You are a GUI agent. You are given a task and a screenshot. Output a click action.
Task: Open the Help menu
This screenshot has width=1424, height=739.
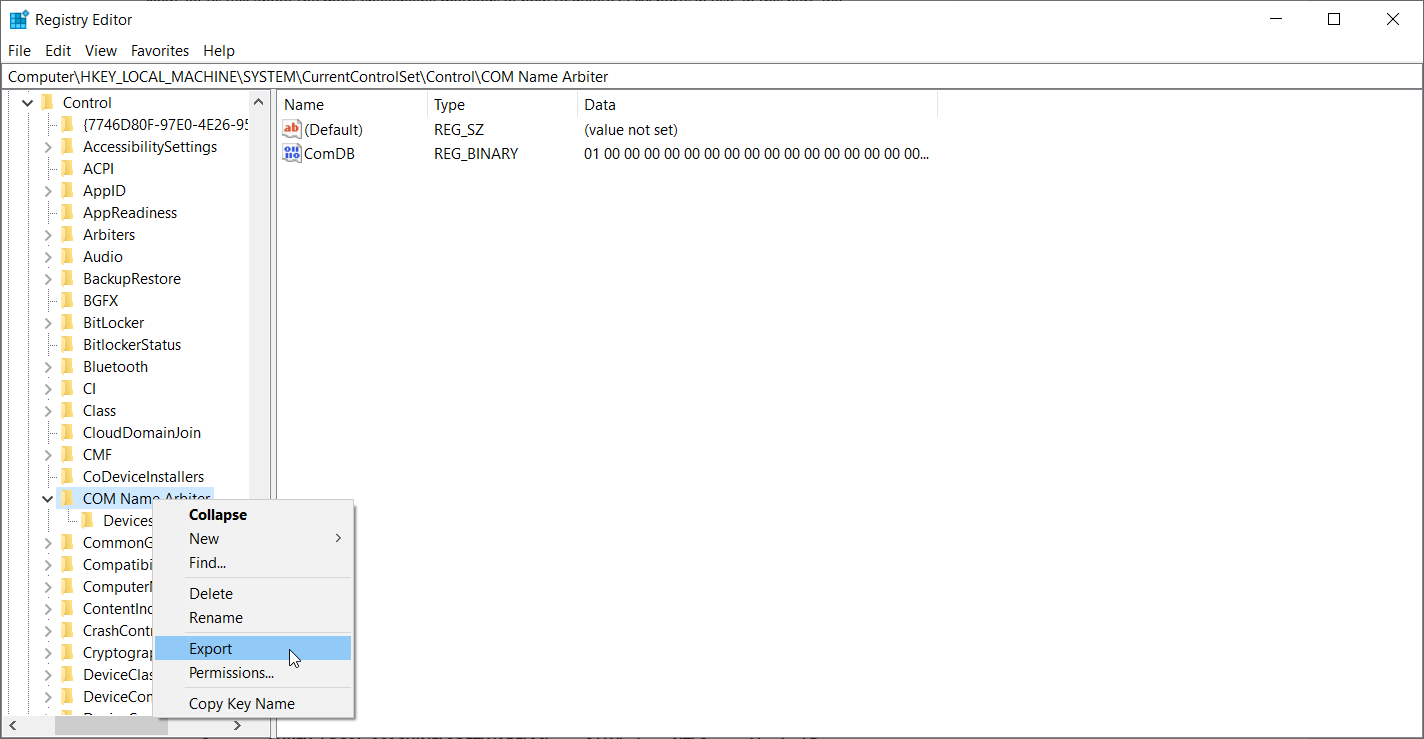pos(219,50)
